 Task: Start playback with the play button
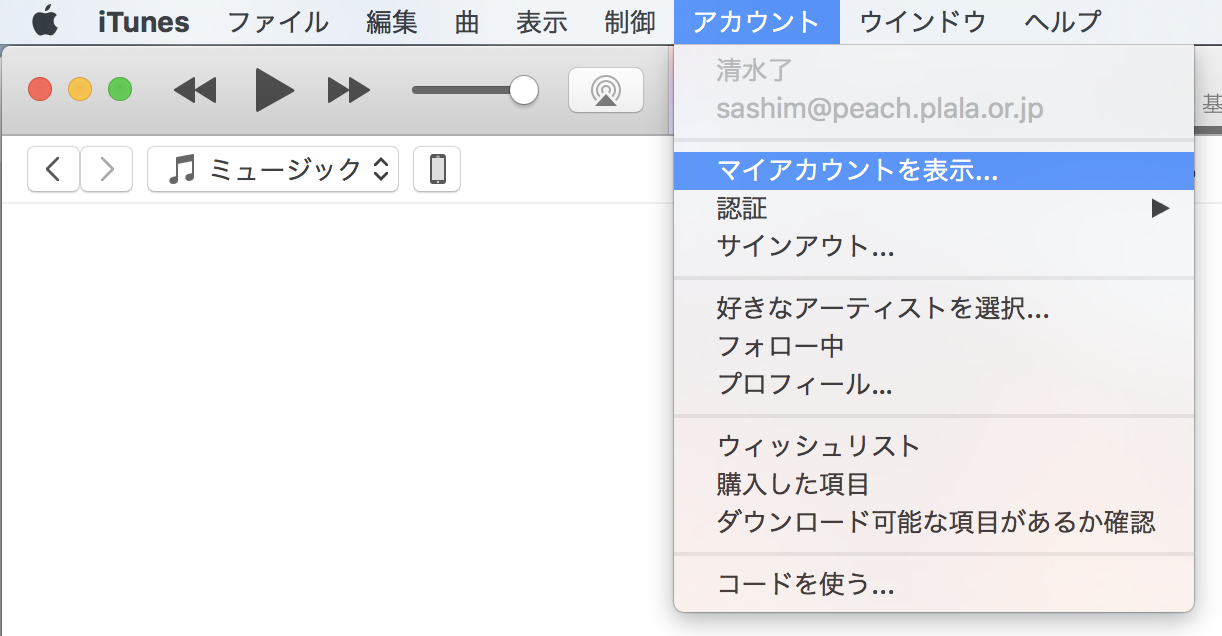[x=274, y=90]
